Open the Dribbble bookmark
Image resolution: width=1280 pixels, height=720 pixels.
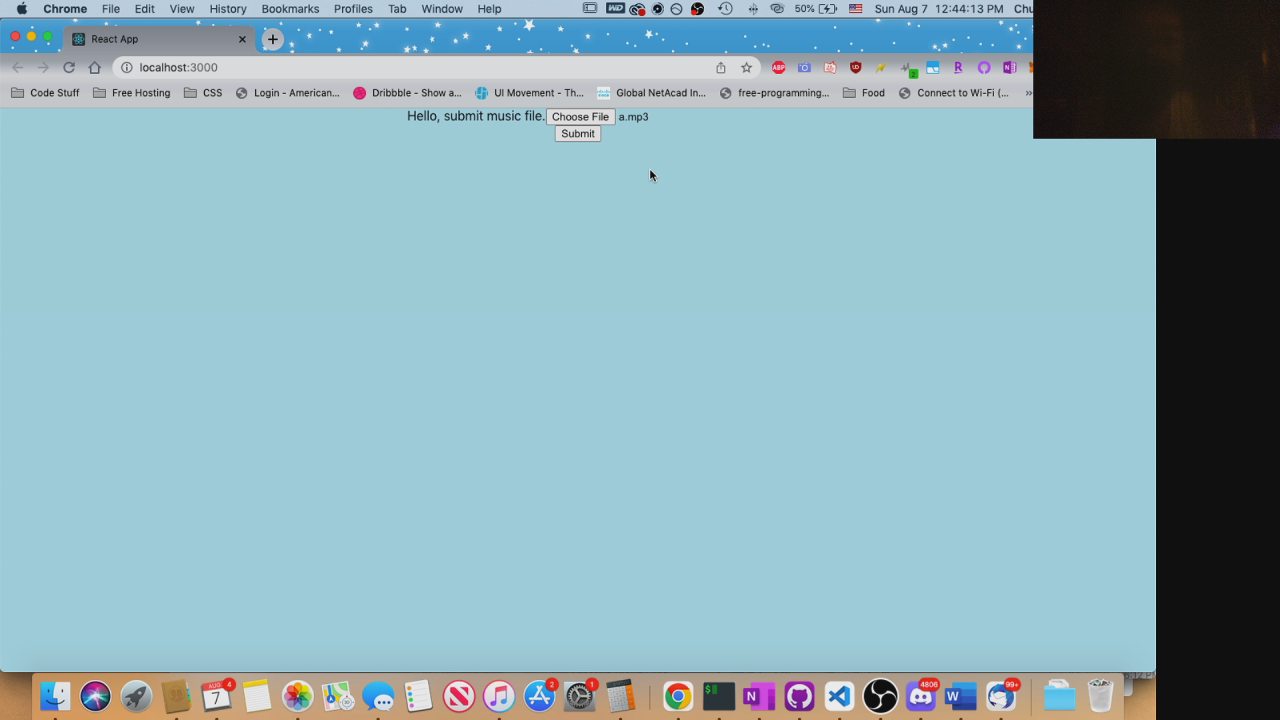coord(407,93)
